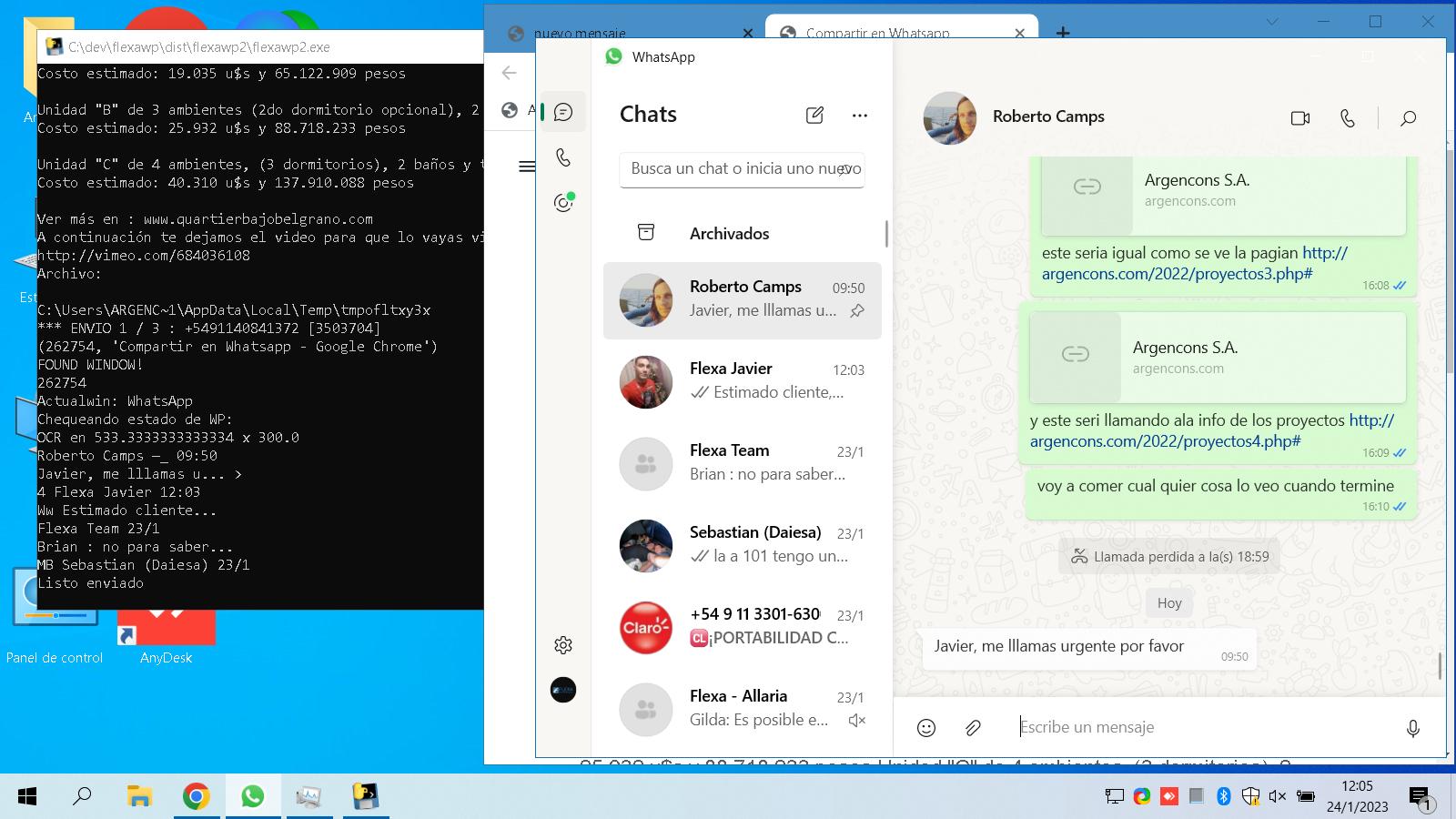Click the 'Llamada perdida a la(s) 18:59' notice
The height and width of the screenshot is (819, 1456).
click(1169, 556)
